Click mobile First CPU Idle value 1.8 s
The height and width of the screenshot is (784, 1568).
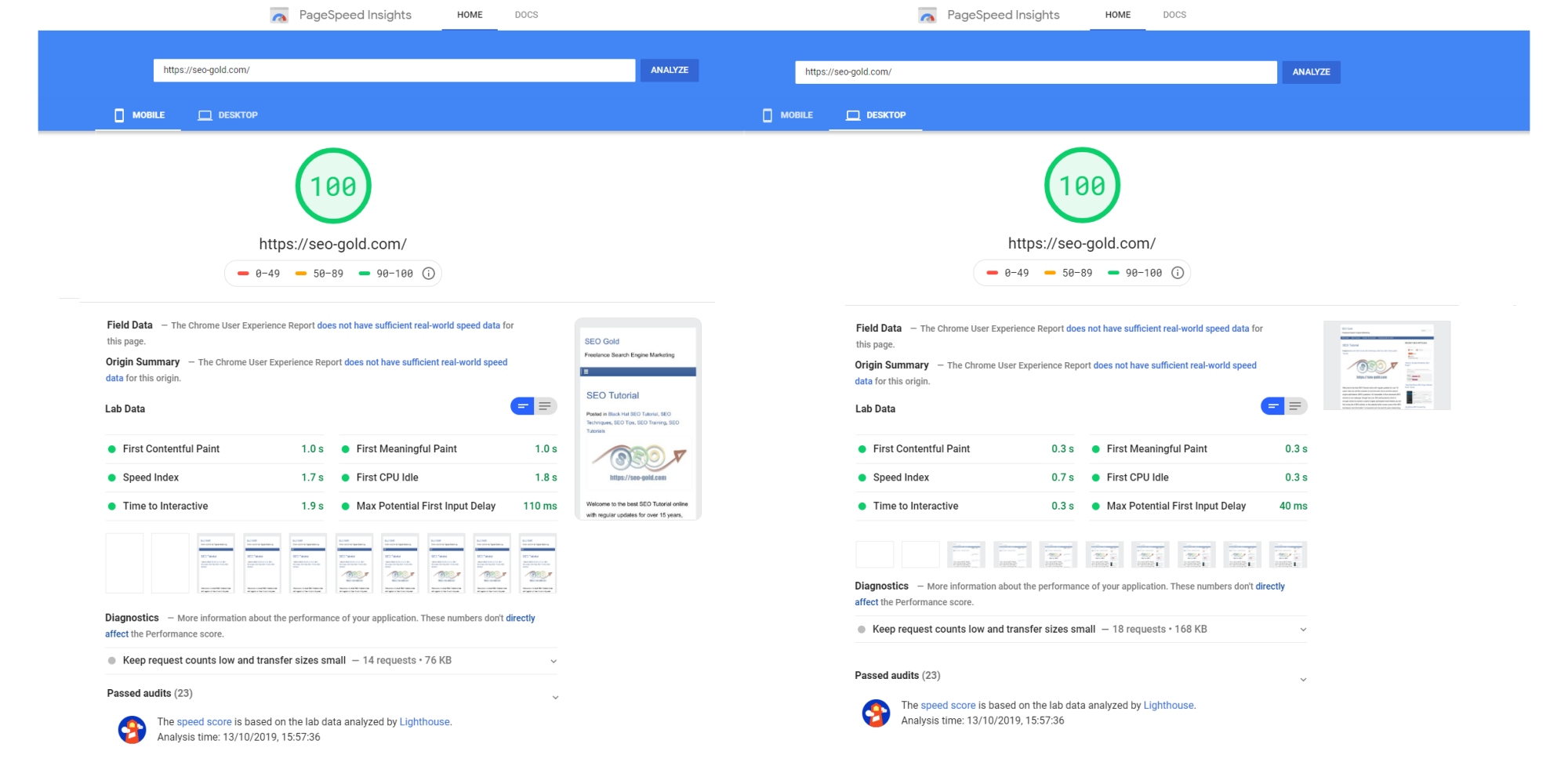pos(546,477)
